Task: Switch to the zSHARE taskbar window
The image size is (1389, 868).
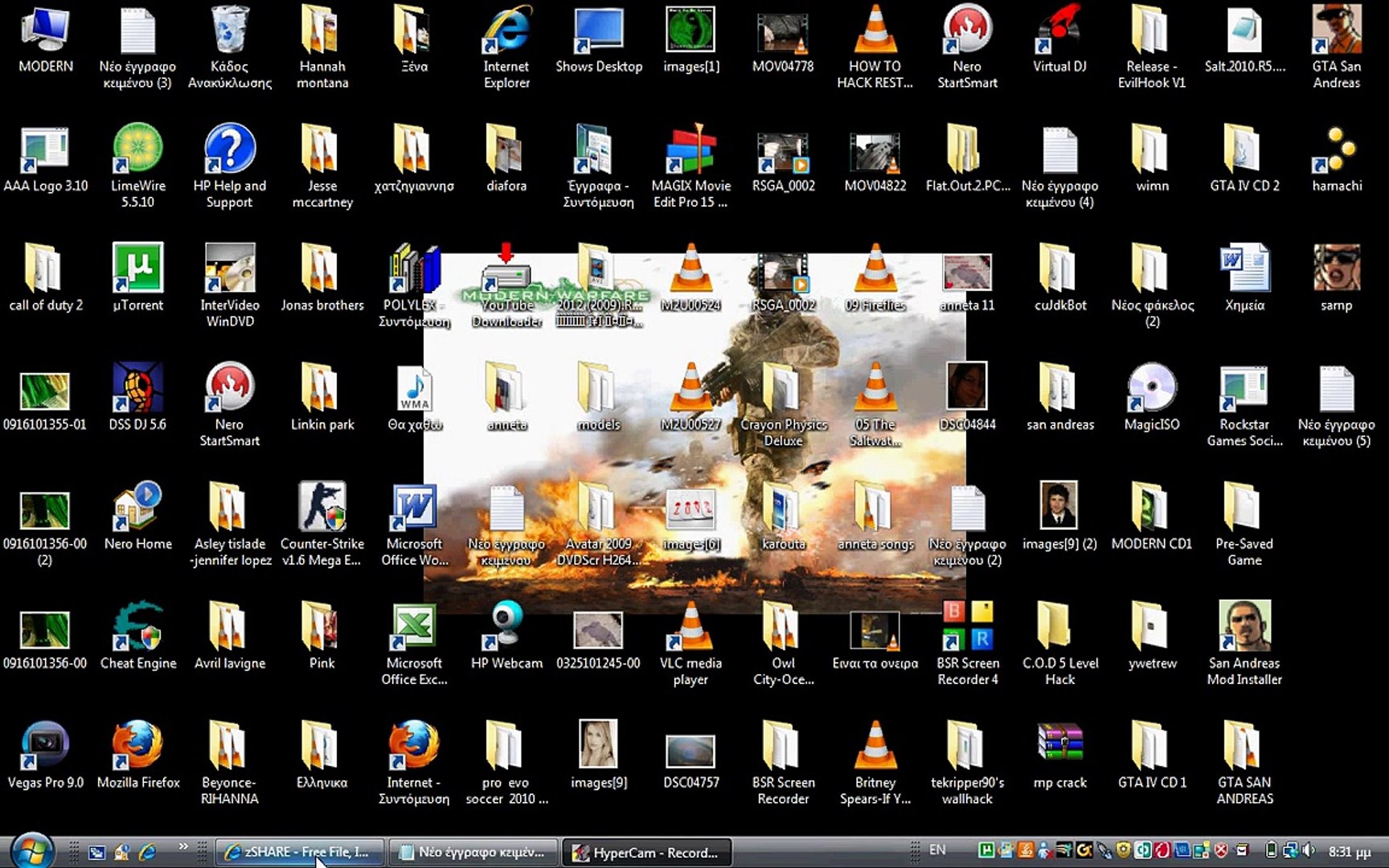Action: click(299, 852)
